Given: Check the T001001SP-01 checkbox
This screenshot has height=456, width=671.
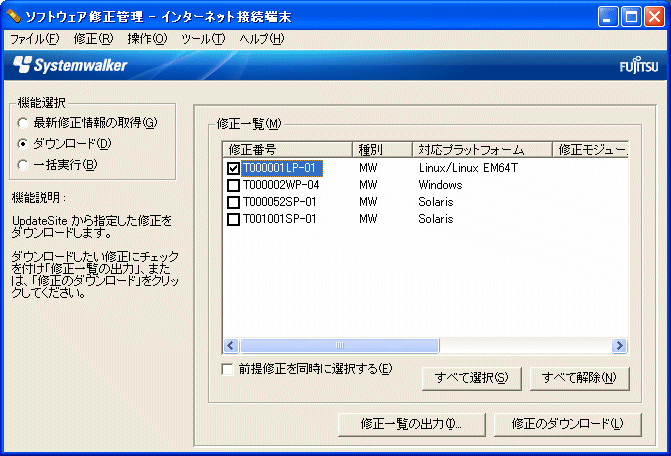Looking at the screenshot, I should click(x=233, y=219).
